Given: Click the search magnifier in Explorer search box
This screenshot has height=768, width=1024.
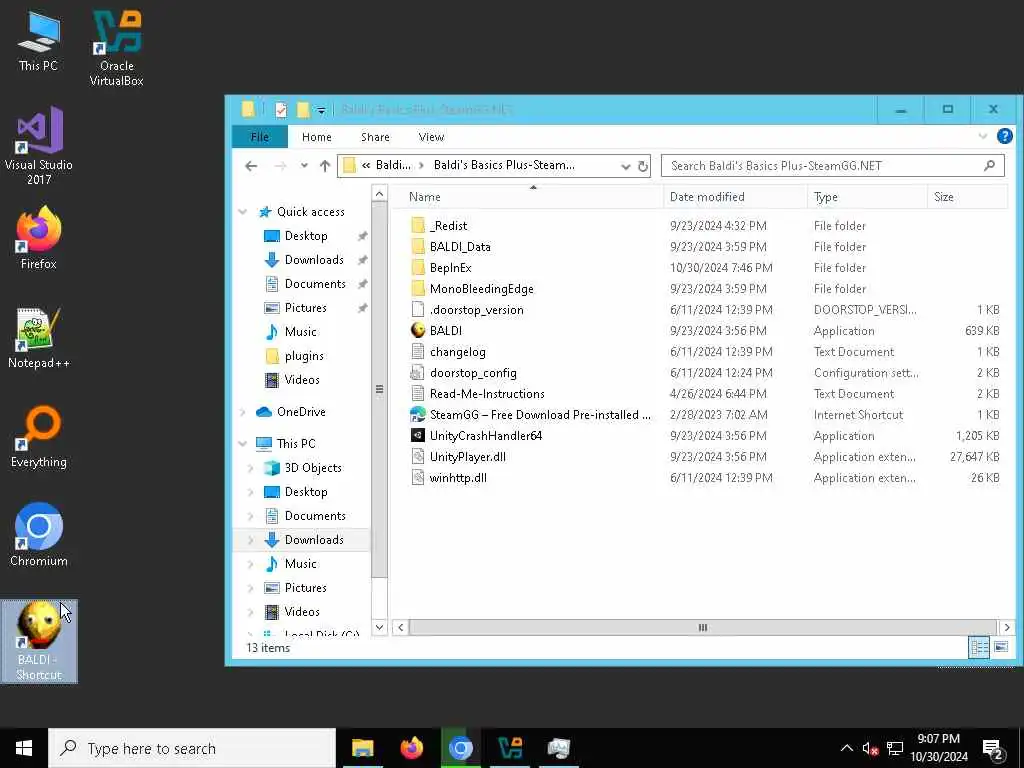Looking at the screenshot, I should (x=989, y=166).
